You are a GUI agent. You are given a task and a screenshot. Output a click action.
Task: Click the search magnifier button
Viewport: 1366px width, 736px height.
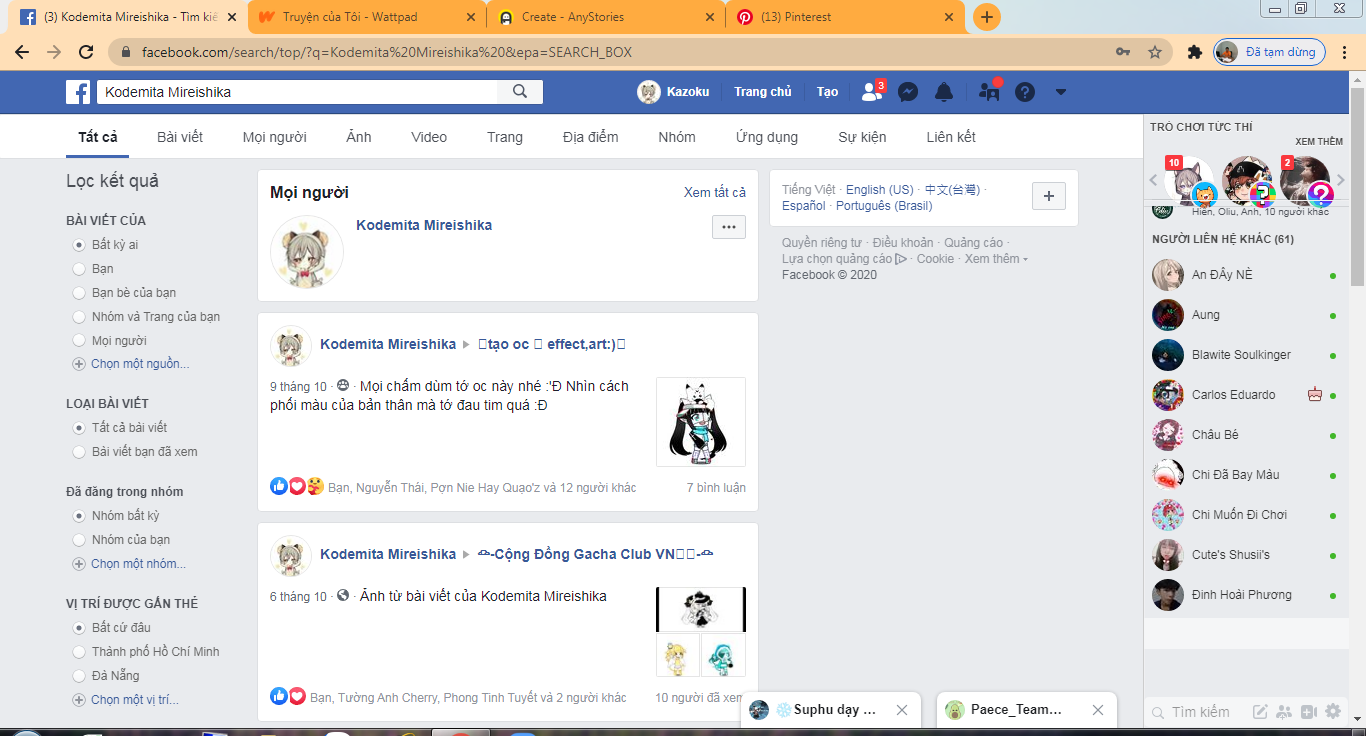[520, 92]
